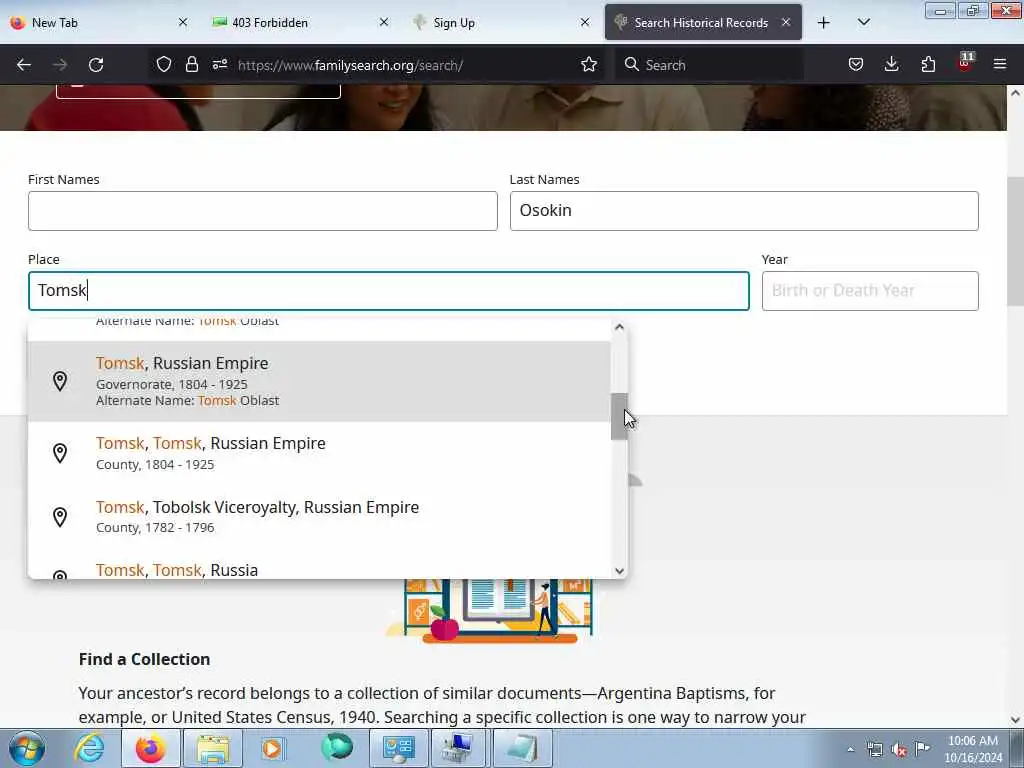This screenshot has width=1024, height=768.
Task: Open the Control Panel taskbar icon
Action: click(398, 748)
